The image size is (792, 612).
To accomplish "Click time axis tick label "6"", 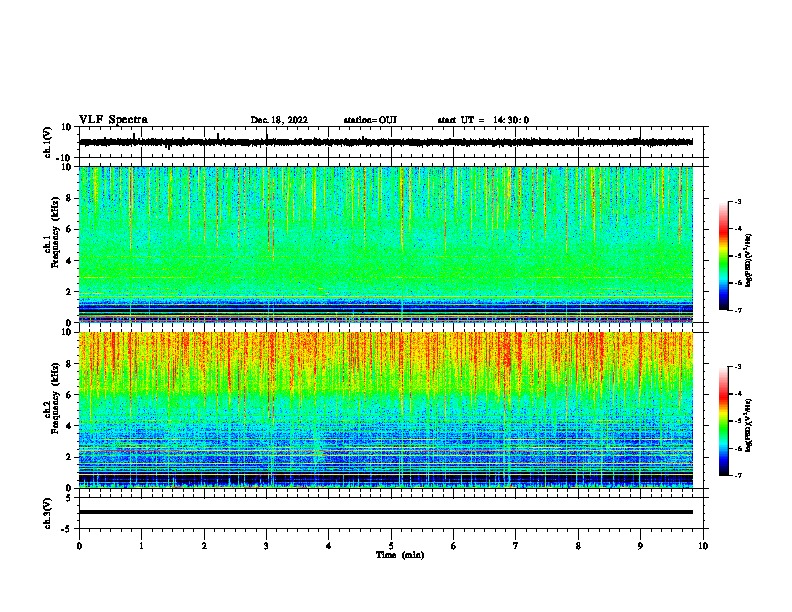I will pyautogui.click(x=454, y=546).
